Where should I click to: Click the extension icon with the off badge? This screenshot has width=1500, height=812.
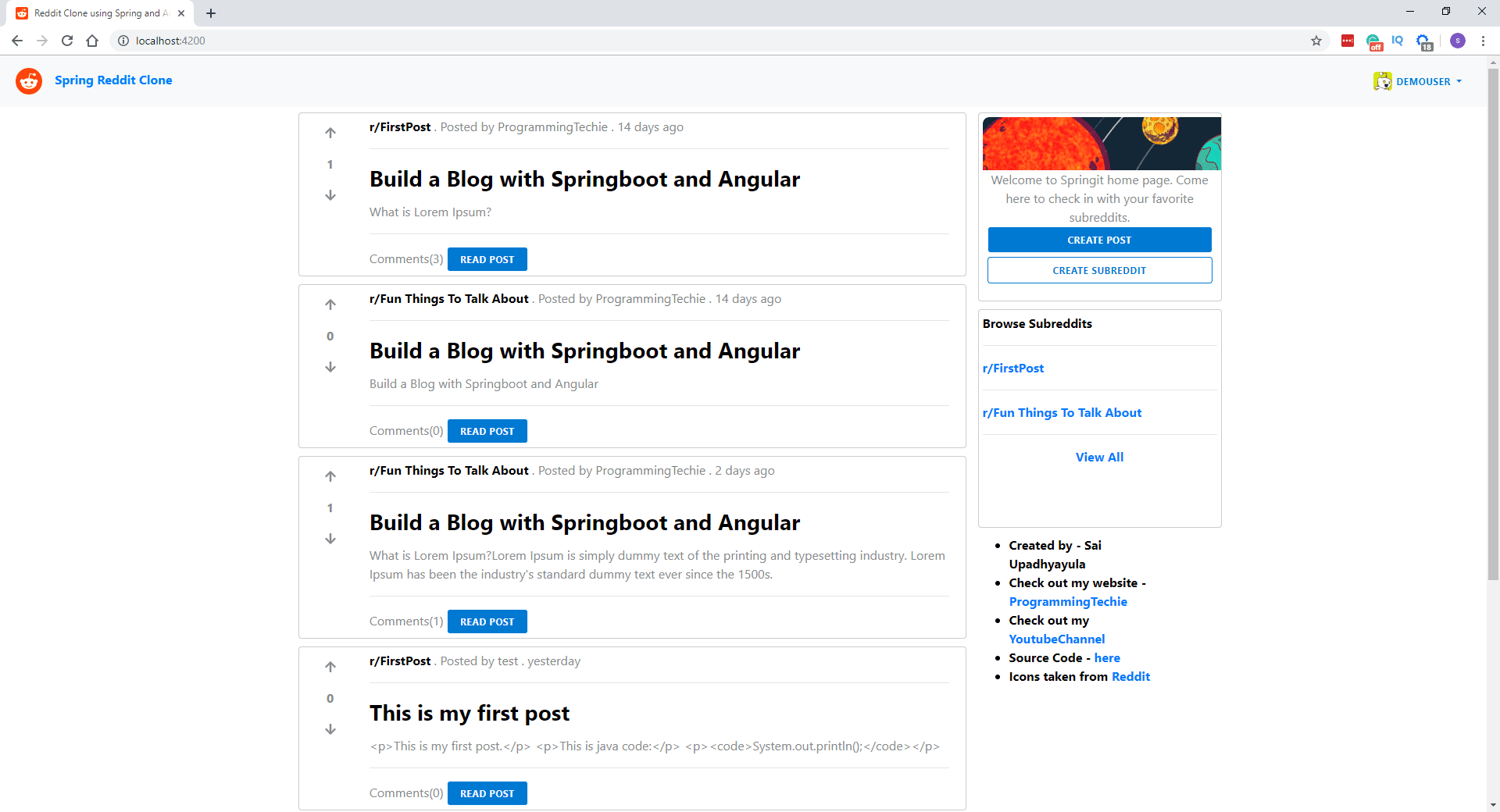click(1373, 41)
